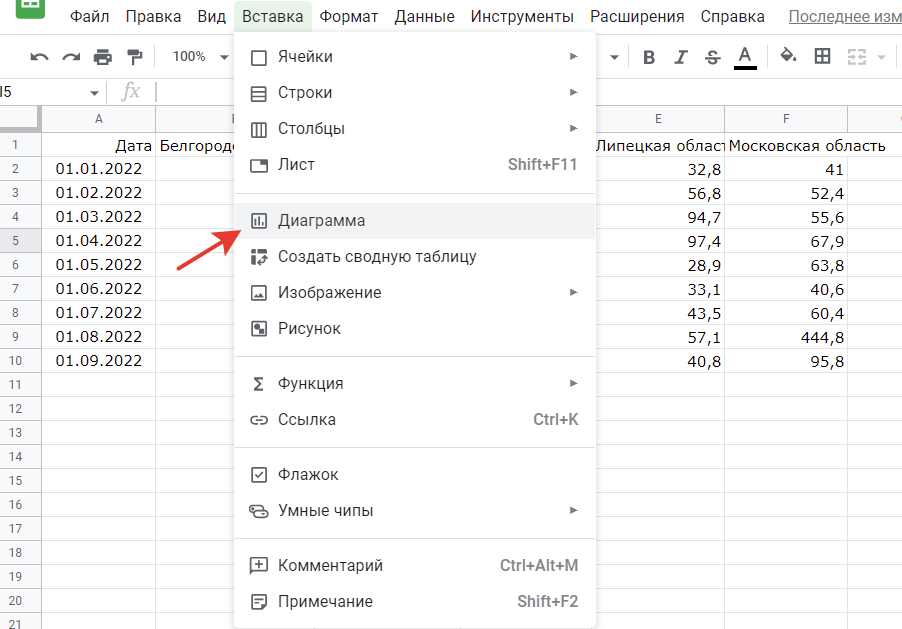This screenshot has height=629, width=902.
Task: Open the Text color picker
Action: tap(744, 57)
